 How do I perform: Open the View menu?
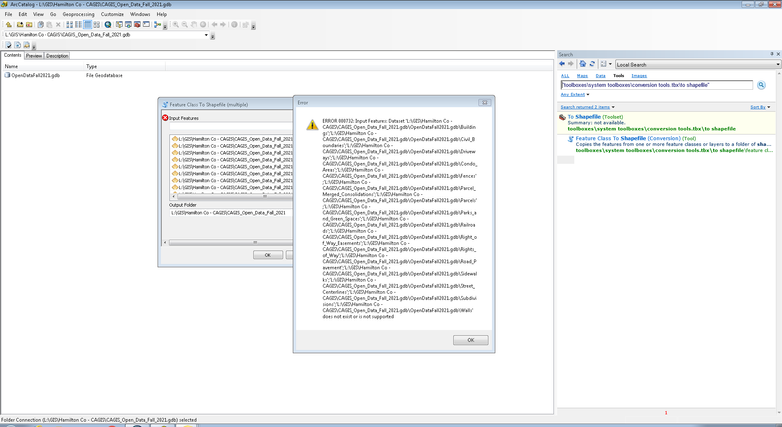tap(38, 14)
